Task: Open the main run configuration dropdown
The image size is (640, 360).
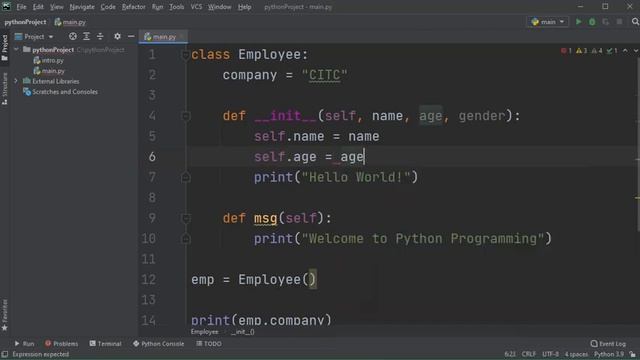Action: pos(548,22)
